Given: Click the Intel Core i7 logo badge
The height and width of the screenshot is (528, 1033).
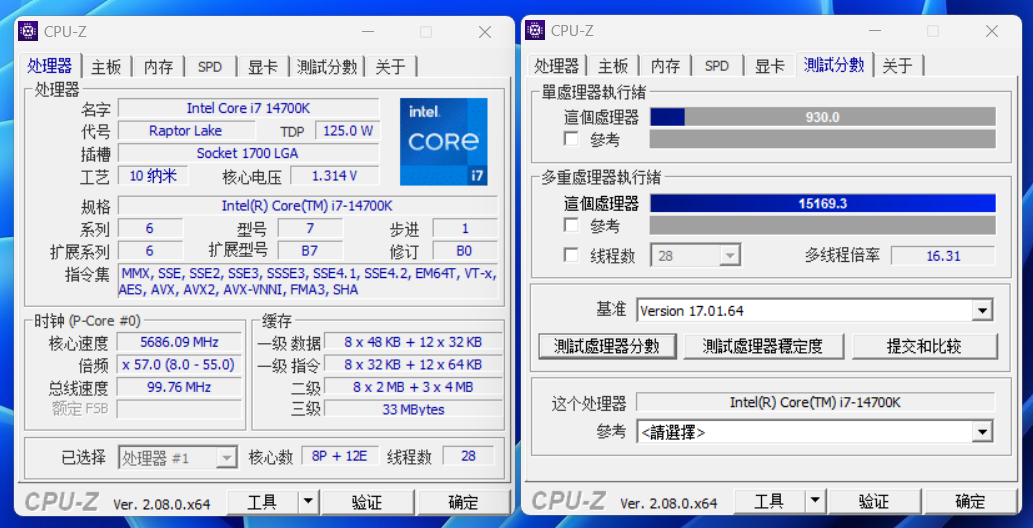Looking at the screenshot, I should pos(443,142).
